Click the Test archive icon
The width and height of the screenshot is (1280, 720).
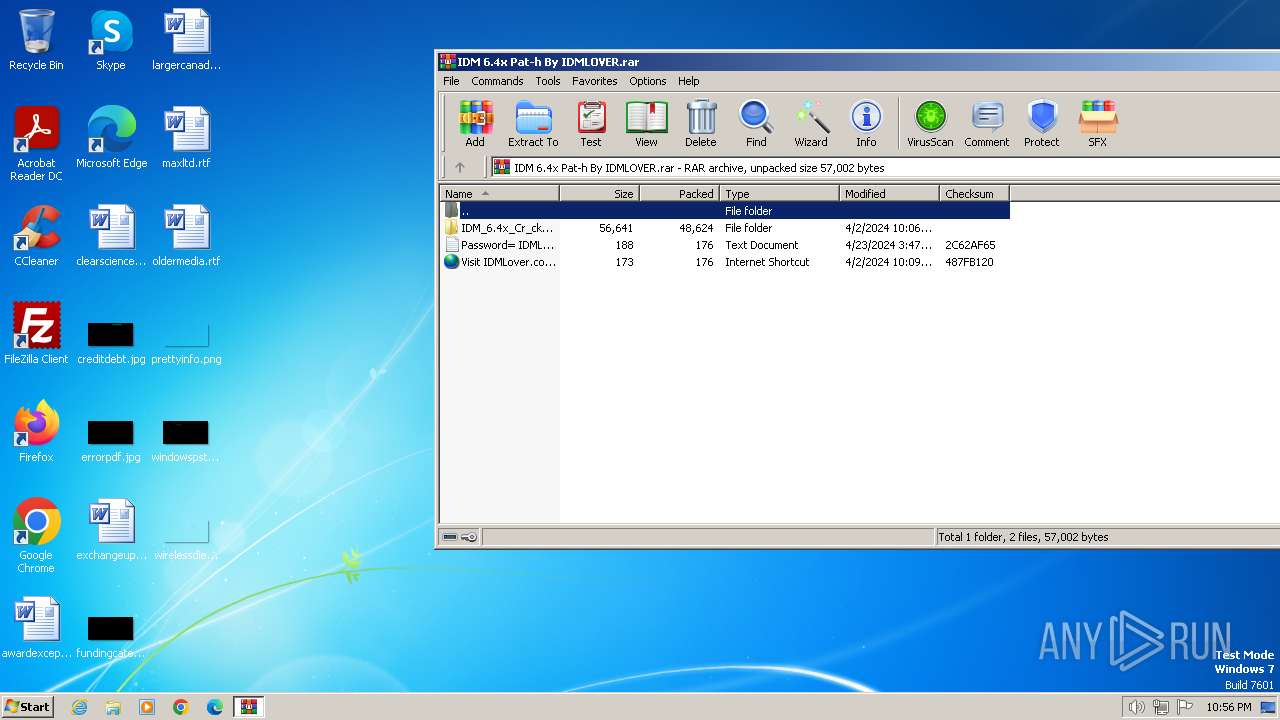(x=591, y=124)
